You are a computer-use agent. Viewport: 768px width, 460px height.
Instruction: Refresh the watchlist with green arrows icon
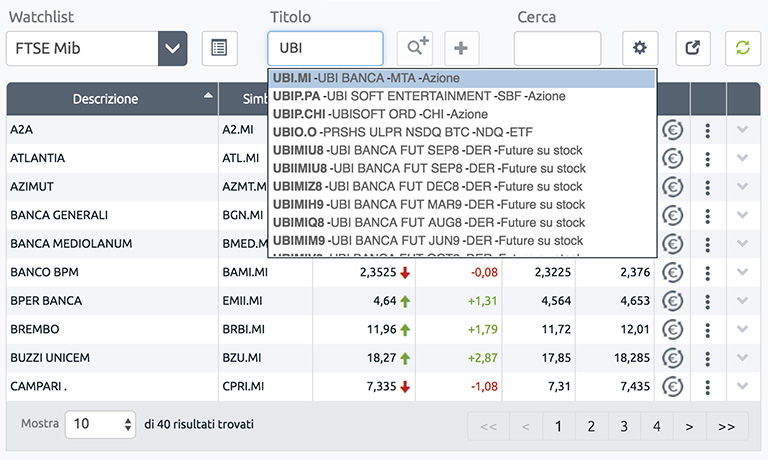pos(743,48)
